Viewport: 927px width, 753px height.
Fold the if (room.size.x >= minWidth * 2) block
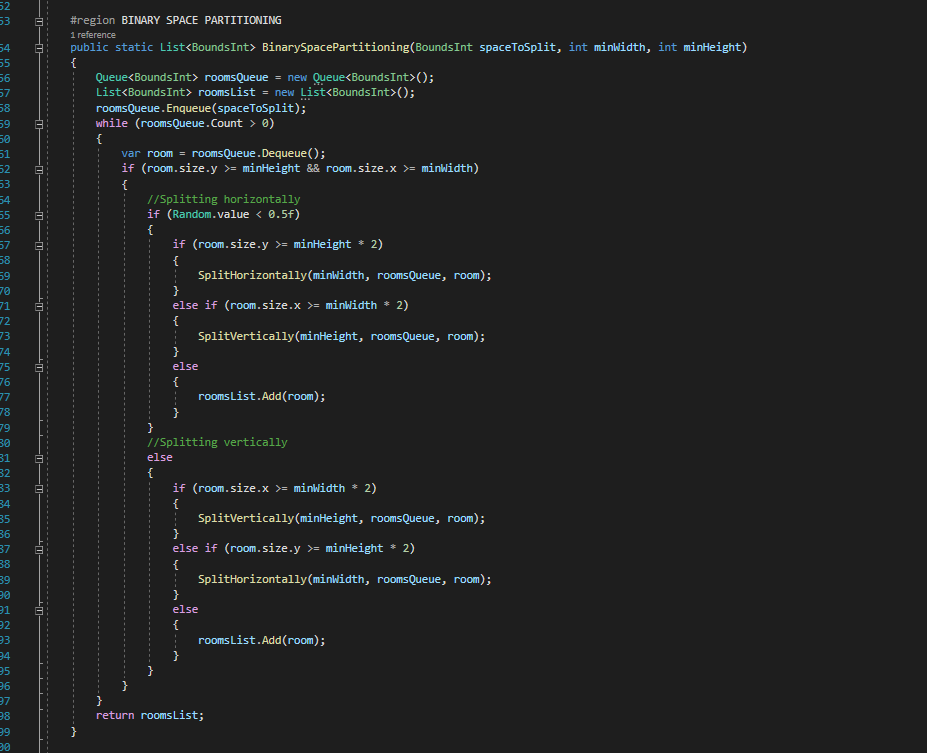tap(39, 489)
